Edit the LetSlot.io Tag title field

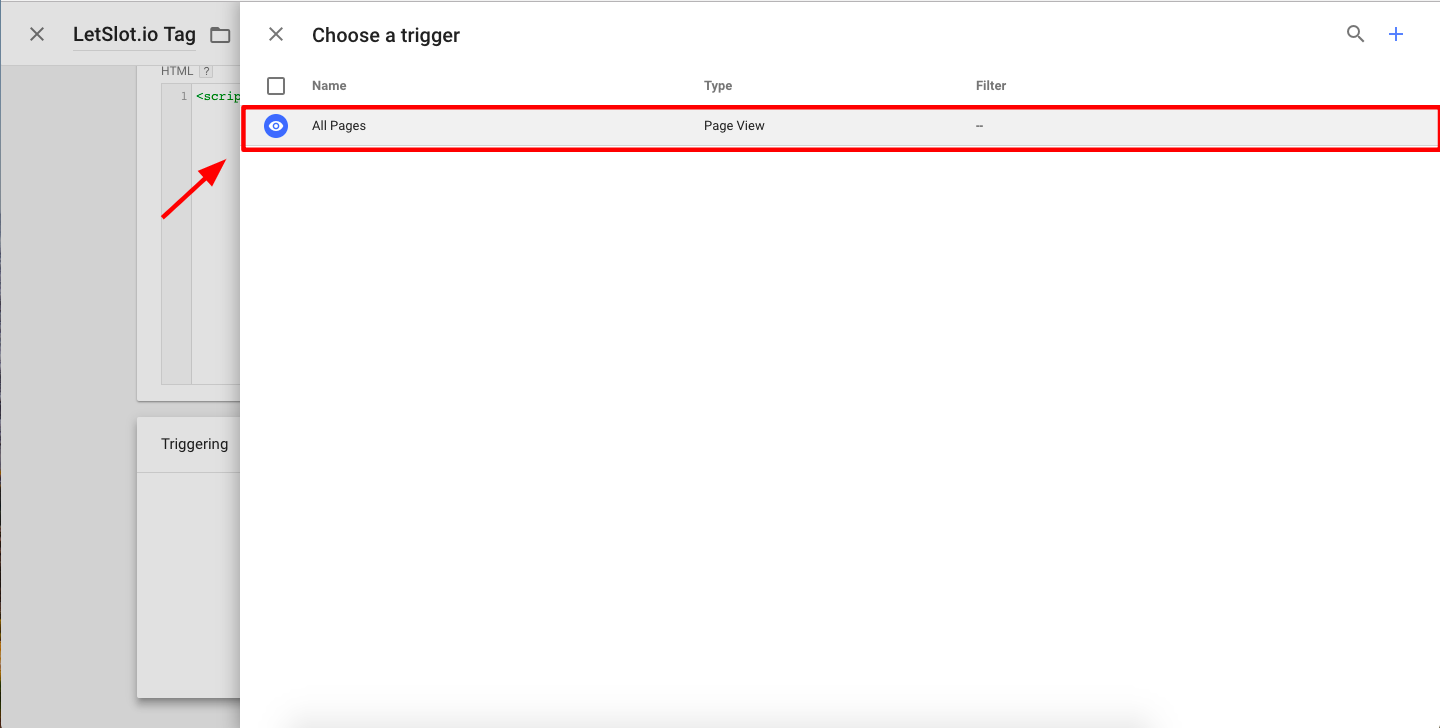(x=134, y=34)
